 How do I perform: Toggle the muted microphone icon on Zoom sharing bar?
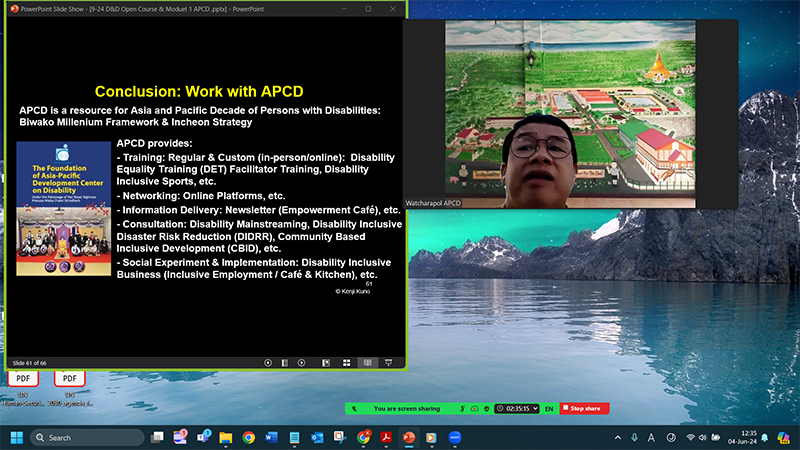462,409
